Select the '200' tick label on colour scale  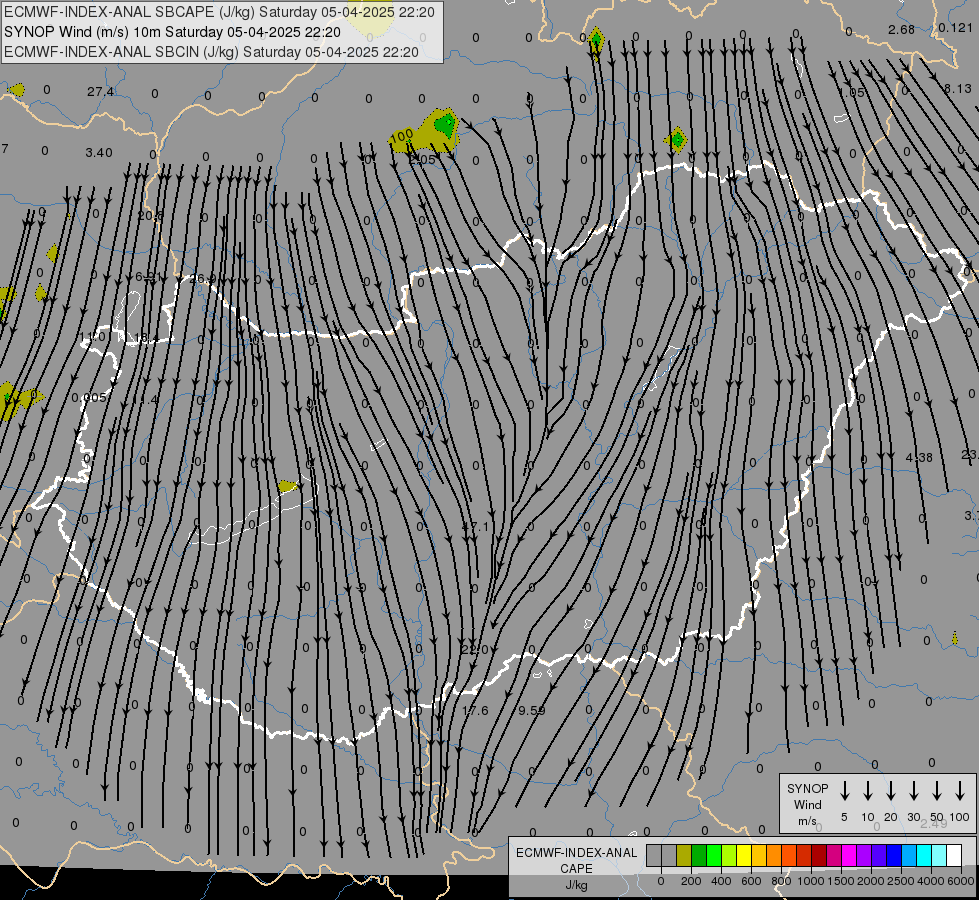coord(691,881)
